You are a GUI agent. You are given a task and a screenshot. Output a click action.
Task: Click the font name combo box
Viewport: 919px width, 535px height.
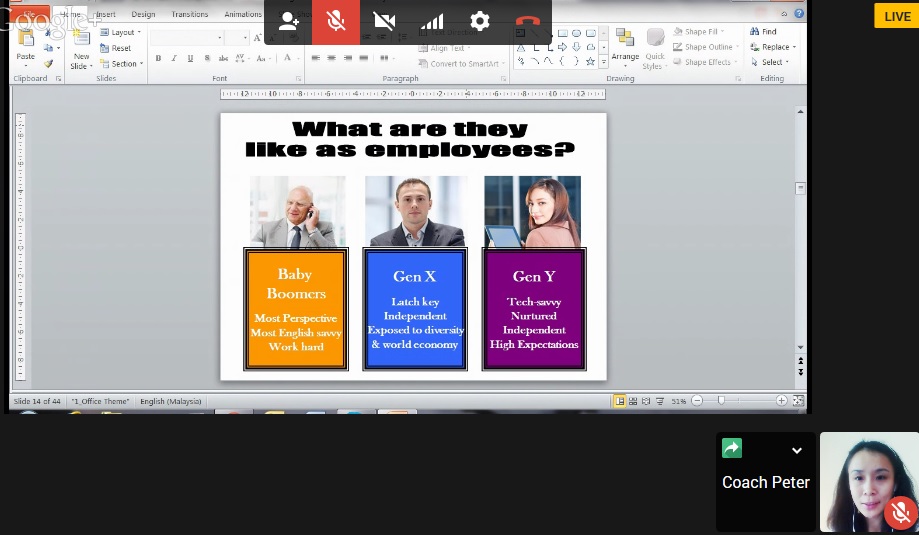pyautogui.click(x=188, y=38)
